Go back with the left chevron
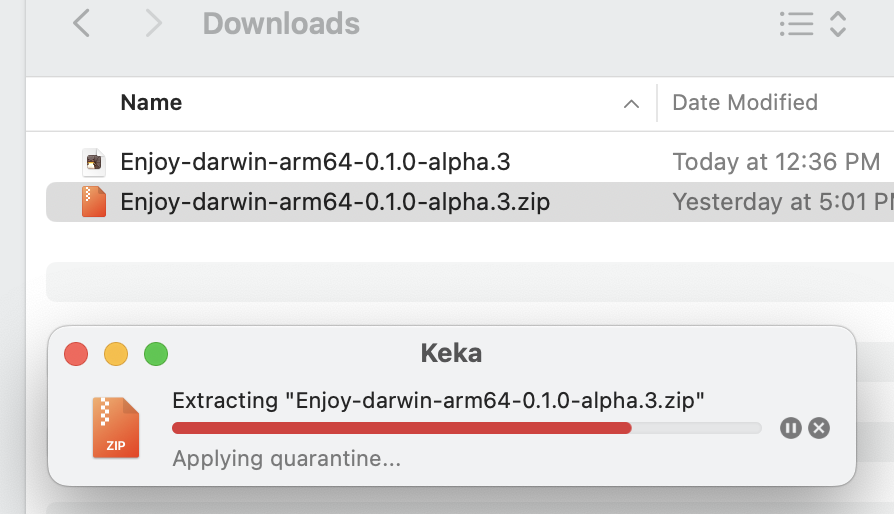Screen dimensions: 894x514 82,23
